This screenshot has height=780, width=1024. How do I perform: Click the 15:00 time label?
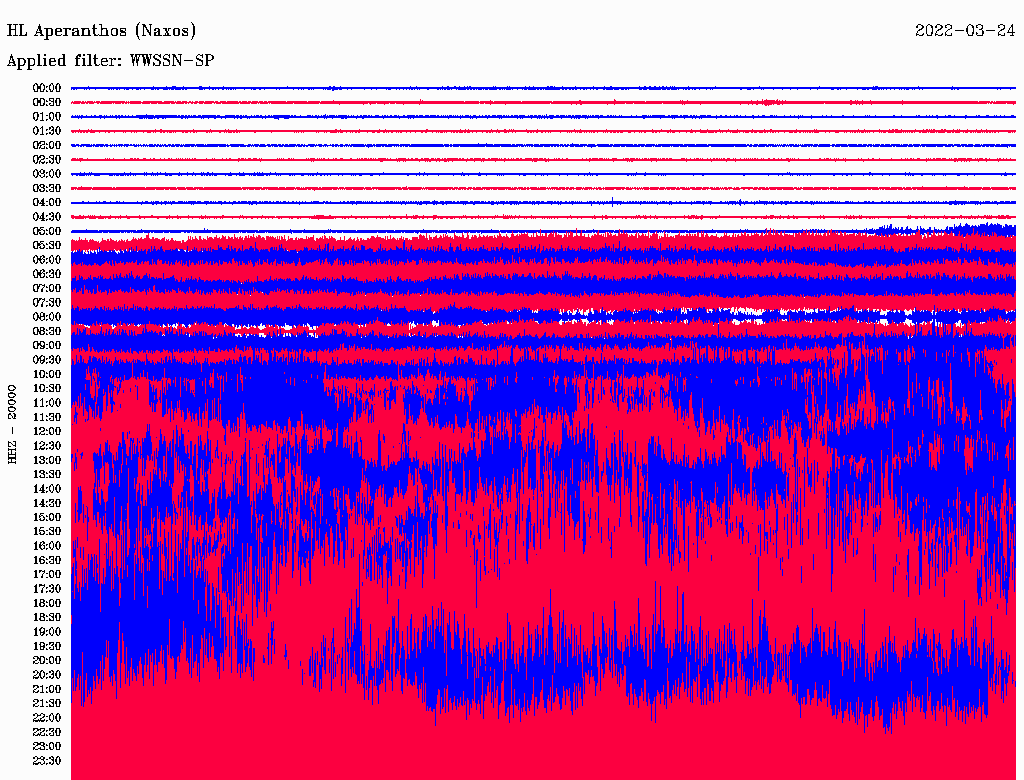pyautogui.click(x=47, y=517)
